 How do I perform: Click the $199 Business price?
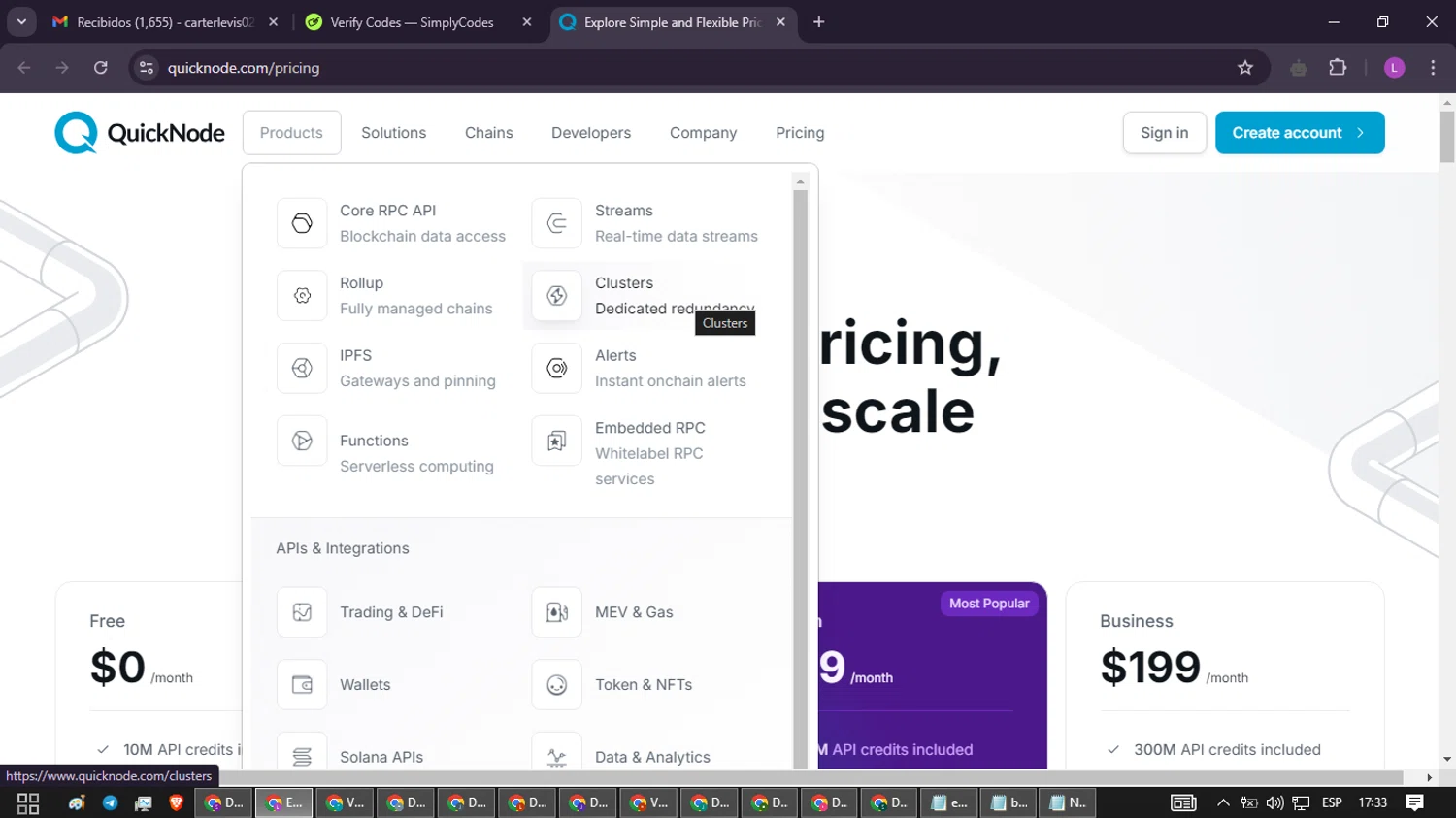(1150, 668)
